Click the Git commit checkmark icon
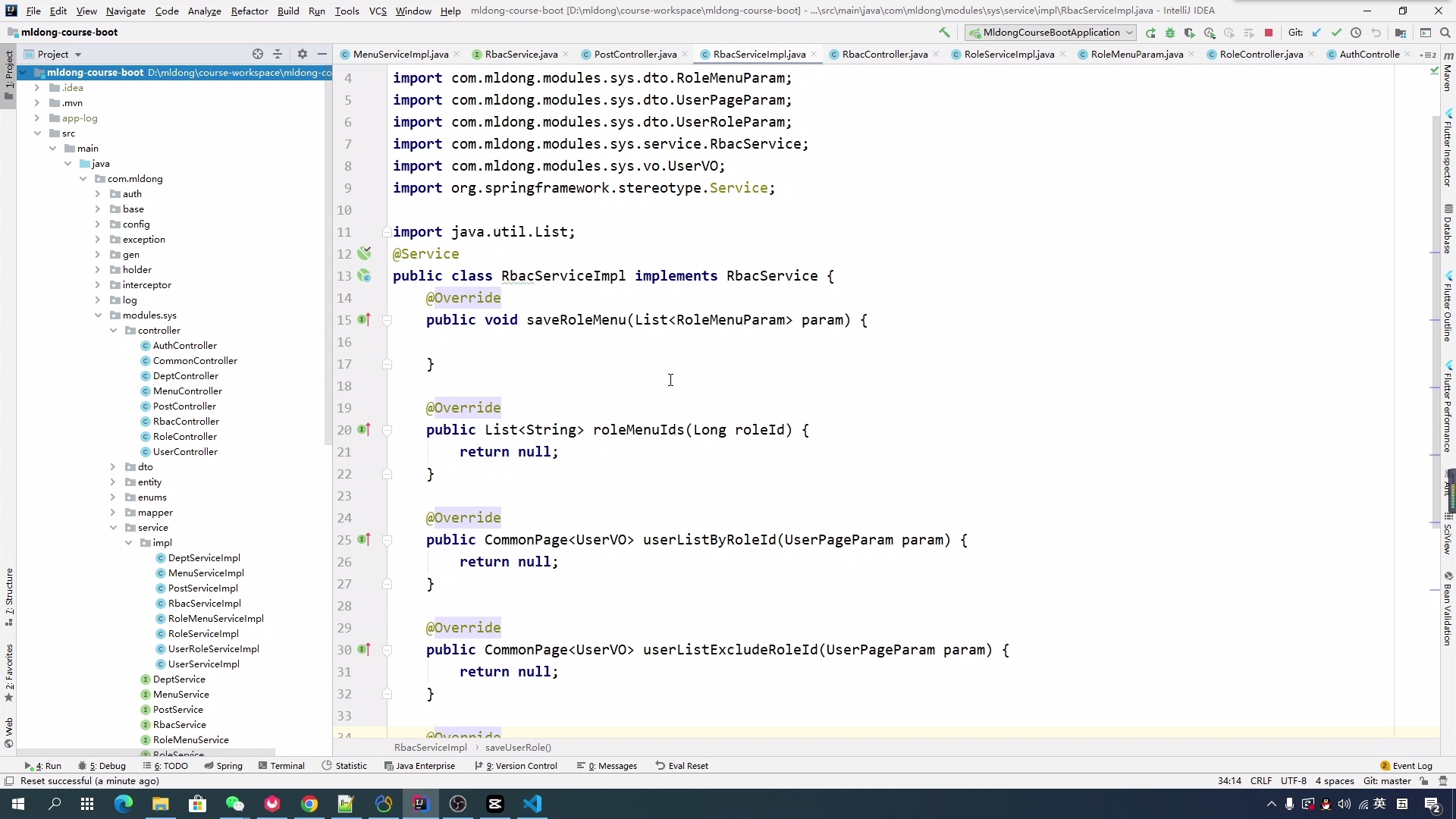 (x=1336, y=33)
